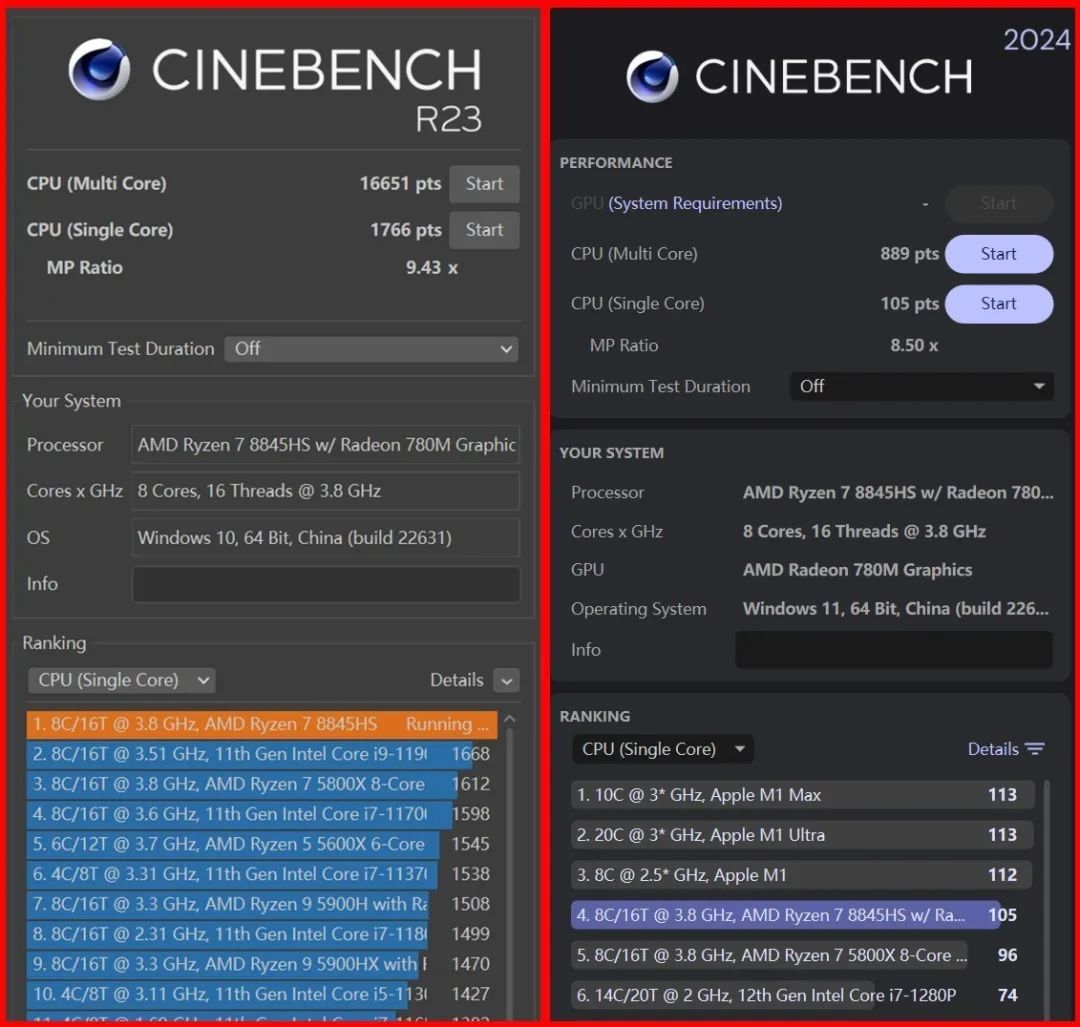This screenshot has height=1027, width=1080.
Task: Click the Details link in the 2024 ranking
Action: 993,749
